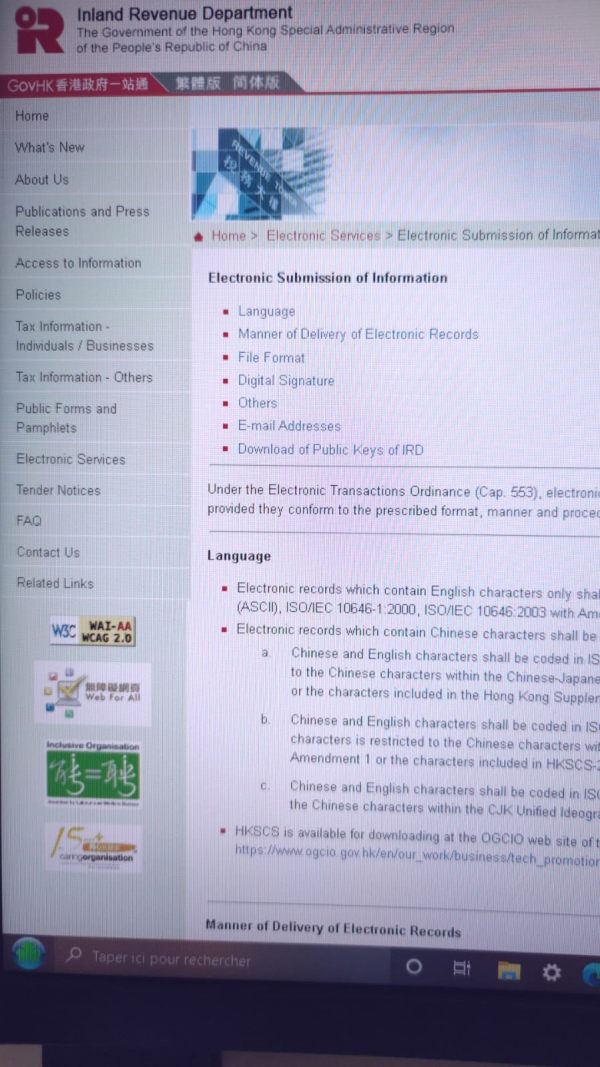This screenshot has width=600, height=1067.
Task: Open Publications and Press Releases
Action: pyautogui.click(x=82, y=221)
